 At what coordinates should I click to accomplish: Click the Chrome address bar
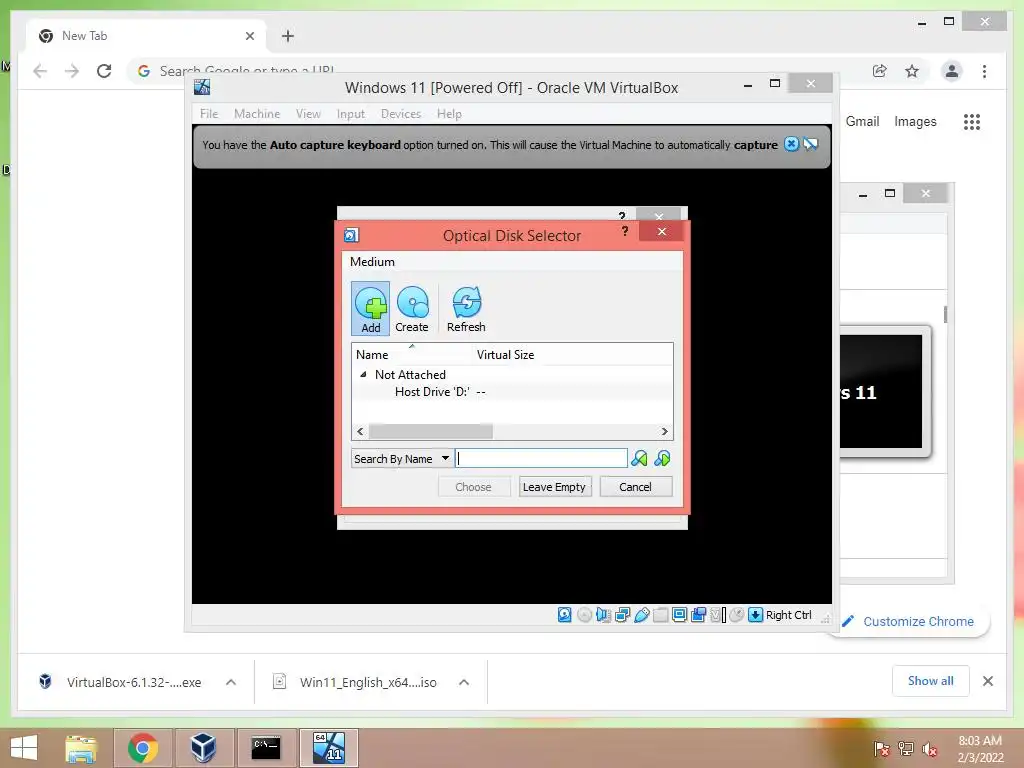pos(496,71)
